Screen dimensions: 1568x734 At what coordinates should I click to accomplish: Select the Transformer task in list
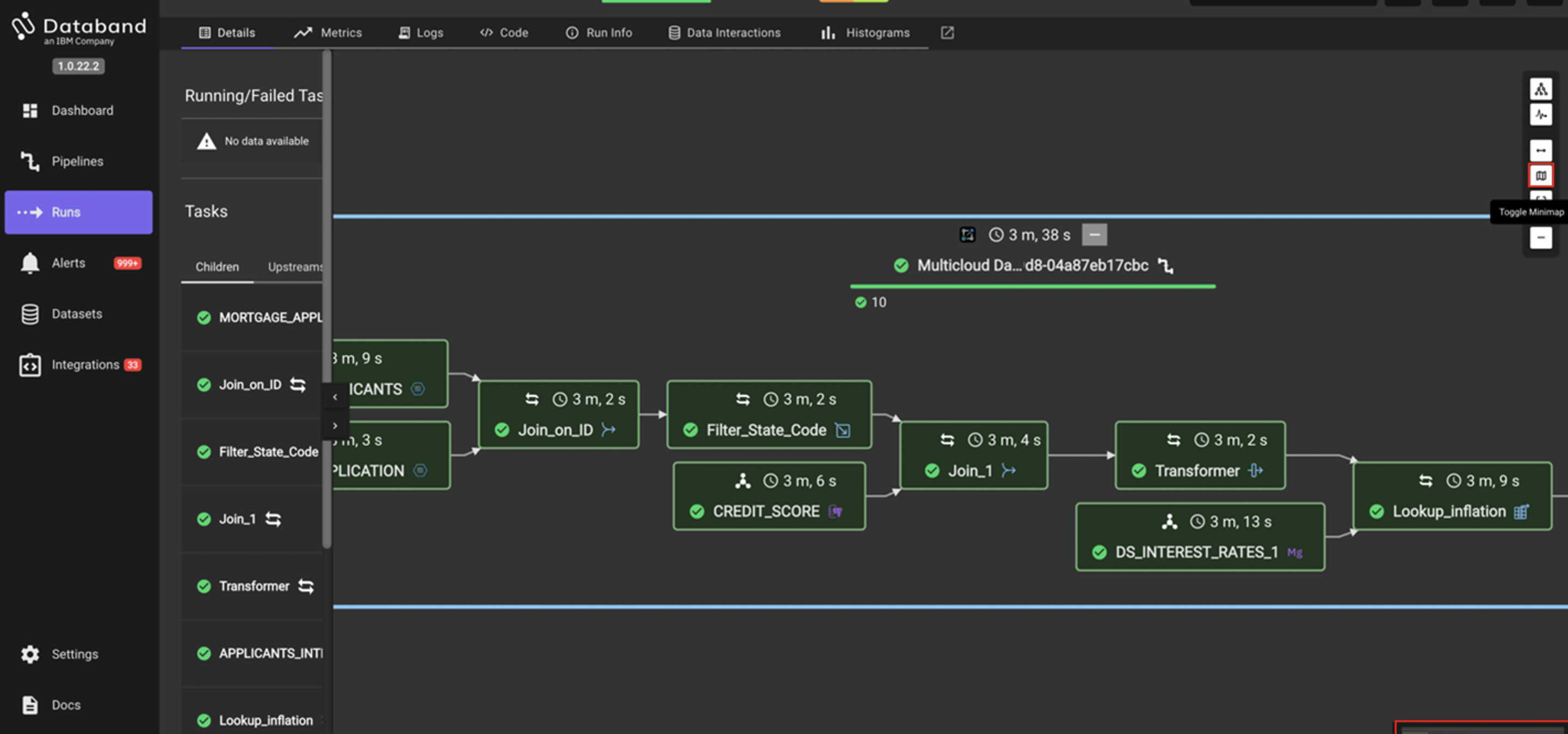tap(254, 586)
